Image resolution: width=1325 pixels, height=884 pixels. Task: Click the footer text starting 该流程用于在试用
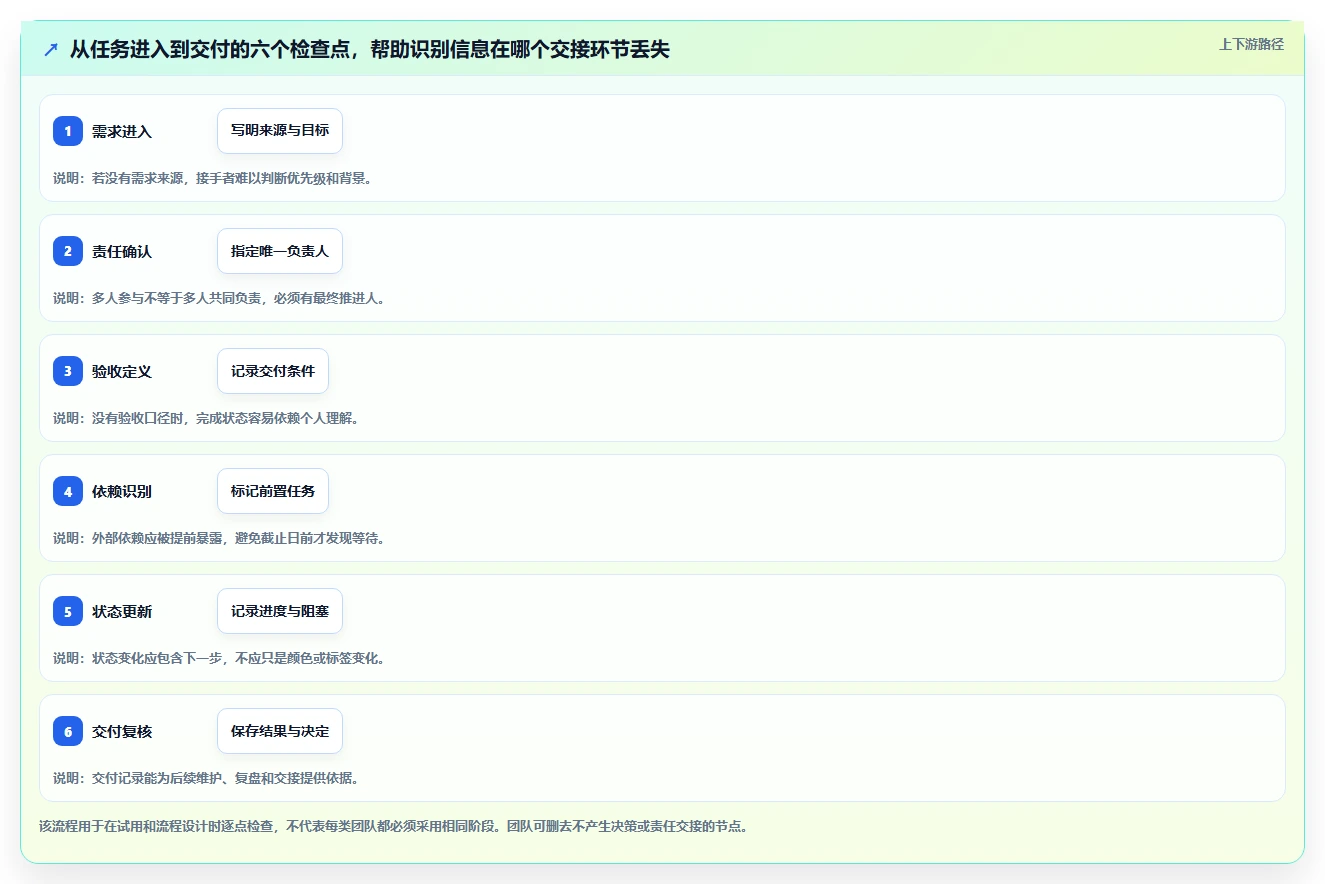tap(393, 827)
